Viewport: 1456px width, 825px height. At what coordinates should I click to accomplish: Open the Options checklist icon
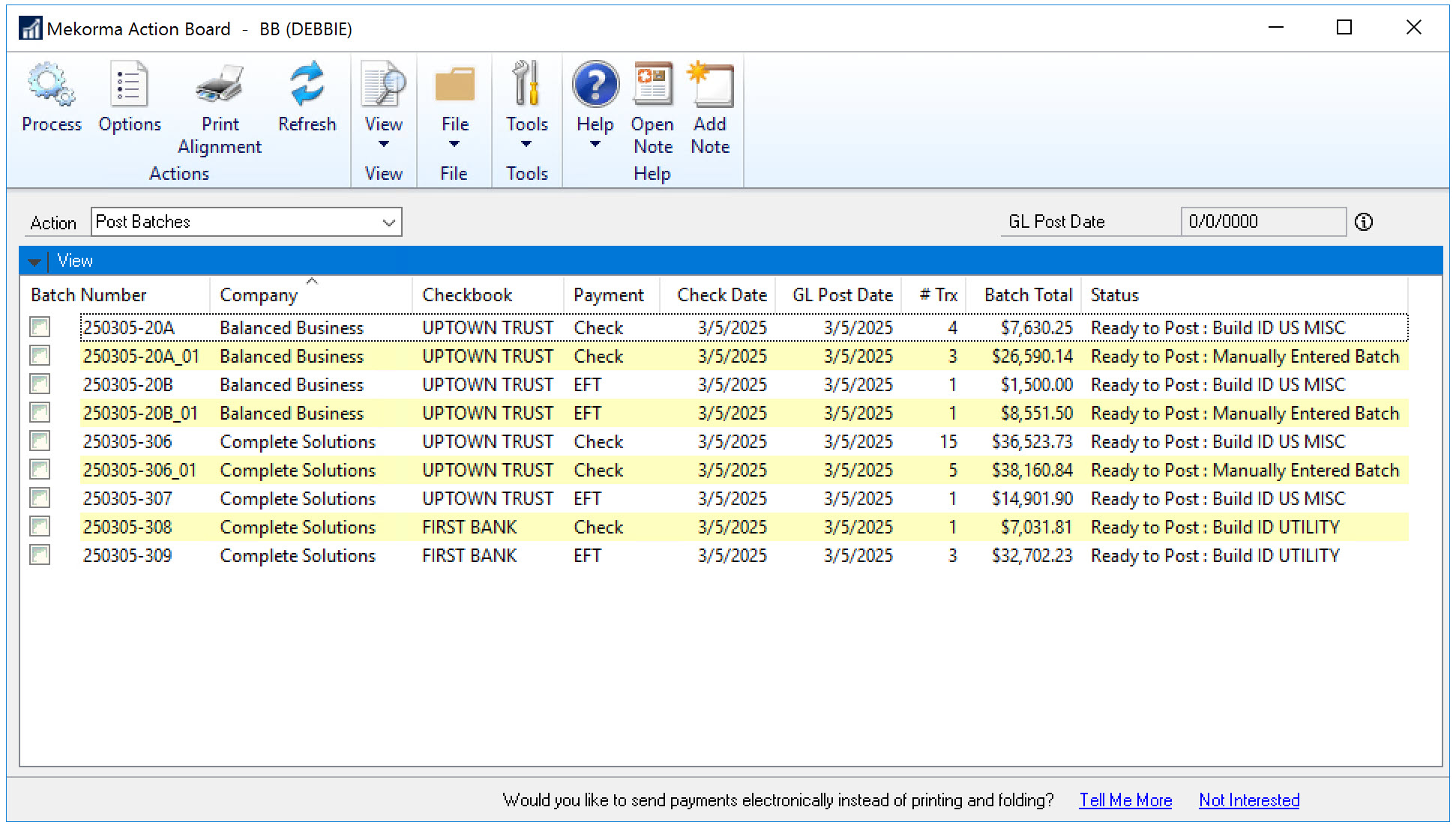tap(129, 85)
